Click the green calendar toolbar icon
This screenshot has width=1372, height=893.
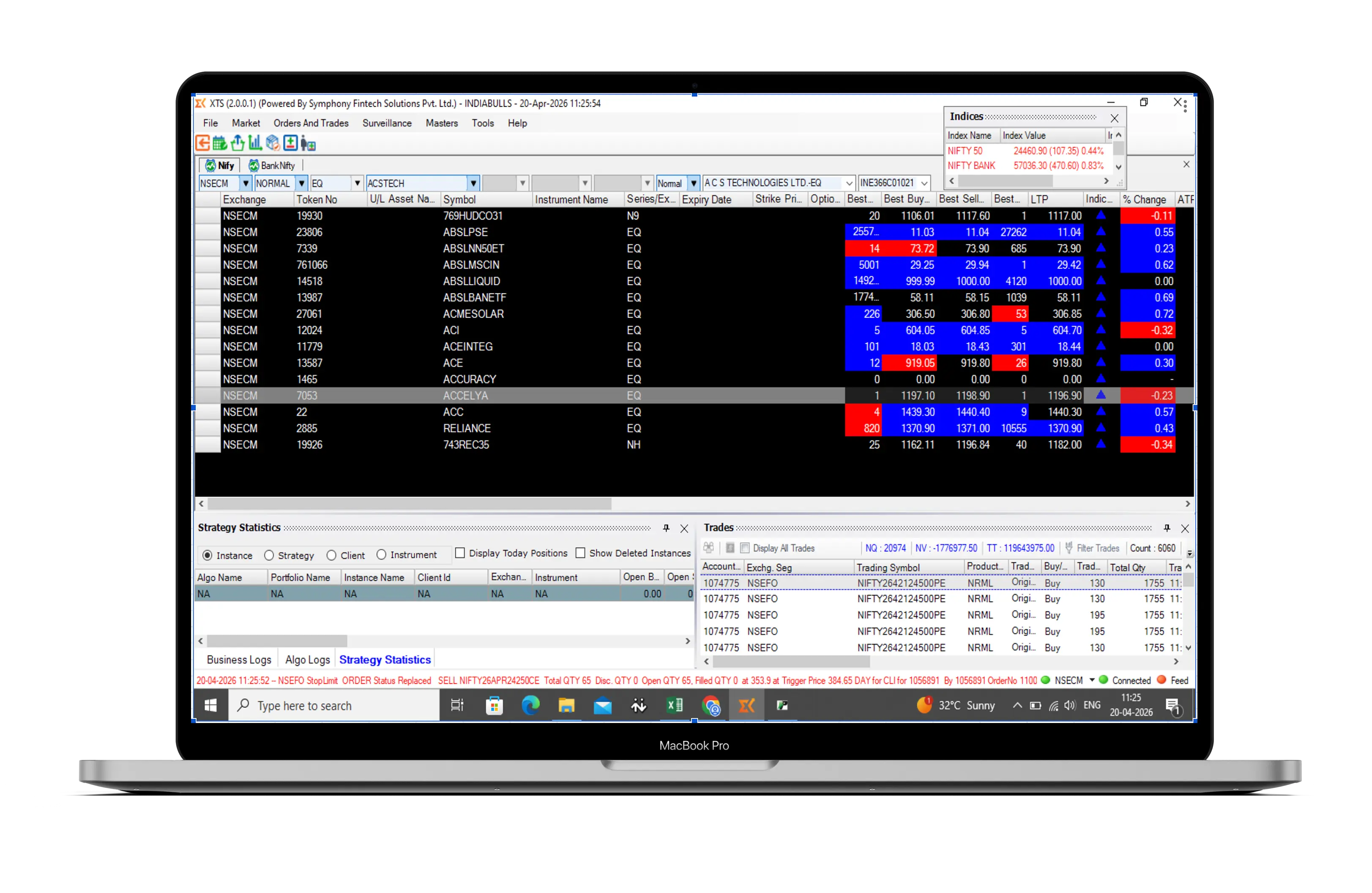(220, 143)
